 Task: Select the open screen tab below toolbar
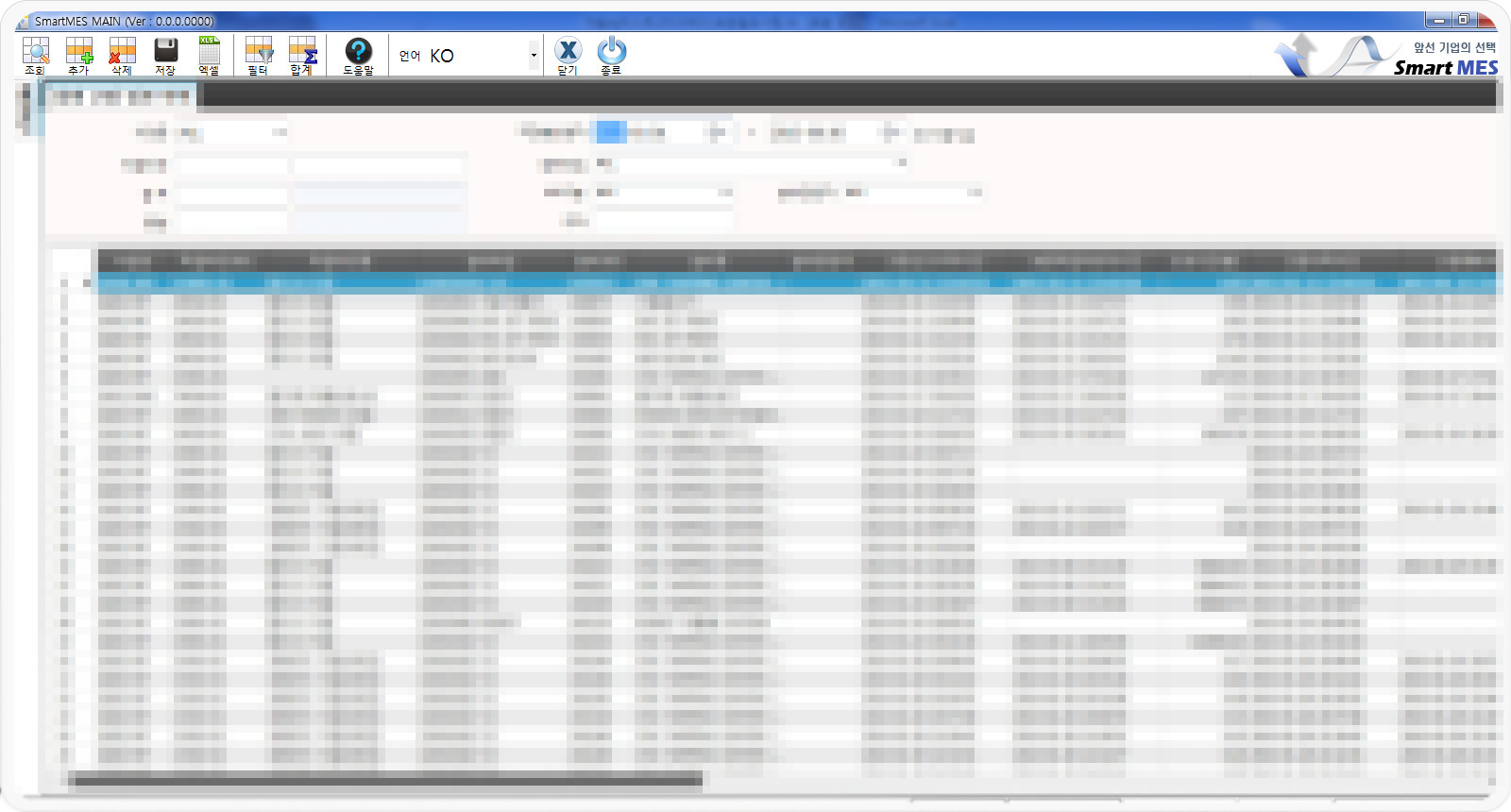(x=120, y=95)
